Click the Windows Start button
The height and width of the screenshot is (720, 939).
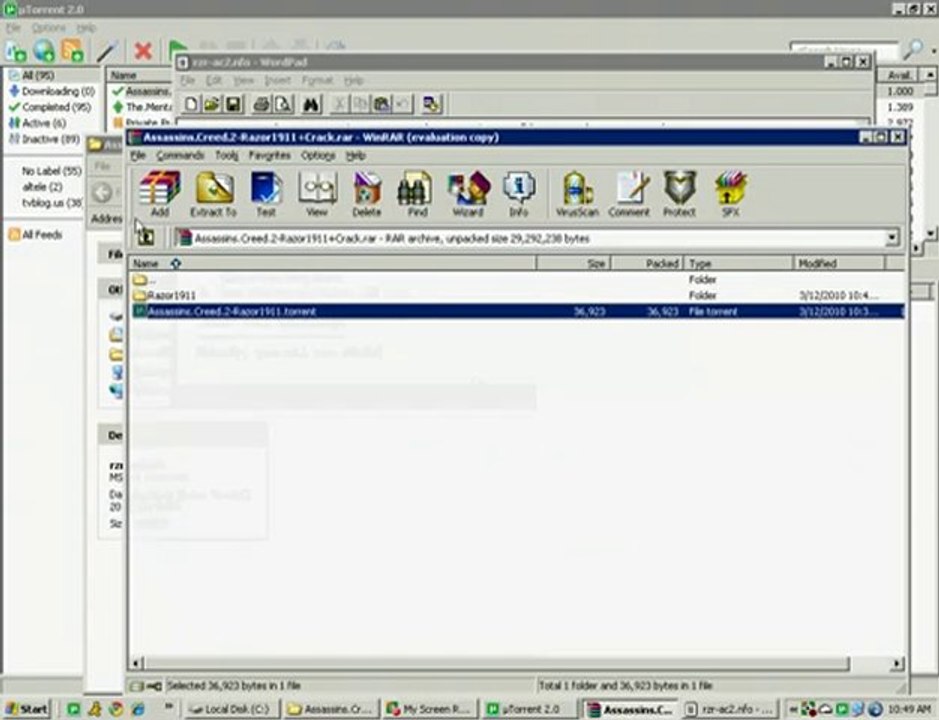coord(27,709)
